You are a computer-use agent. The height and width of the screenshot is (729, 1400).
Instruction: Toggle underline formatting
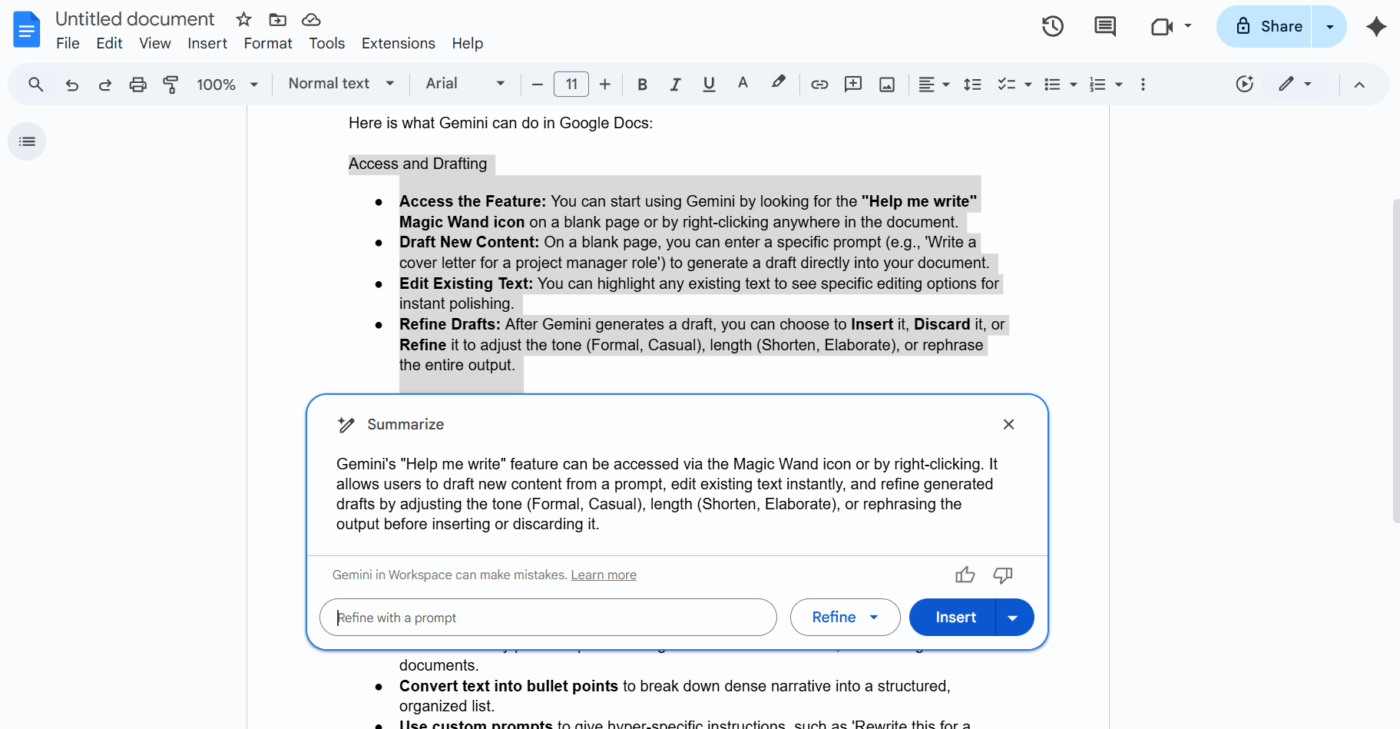709,84
